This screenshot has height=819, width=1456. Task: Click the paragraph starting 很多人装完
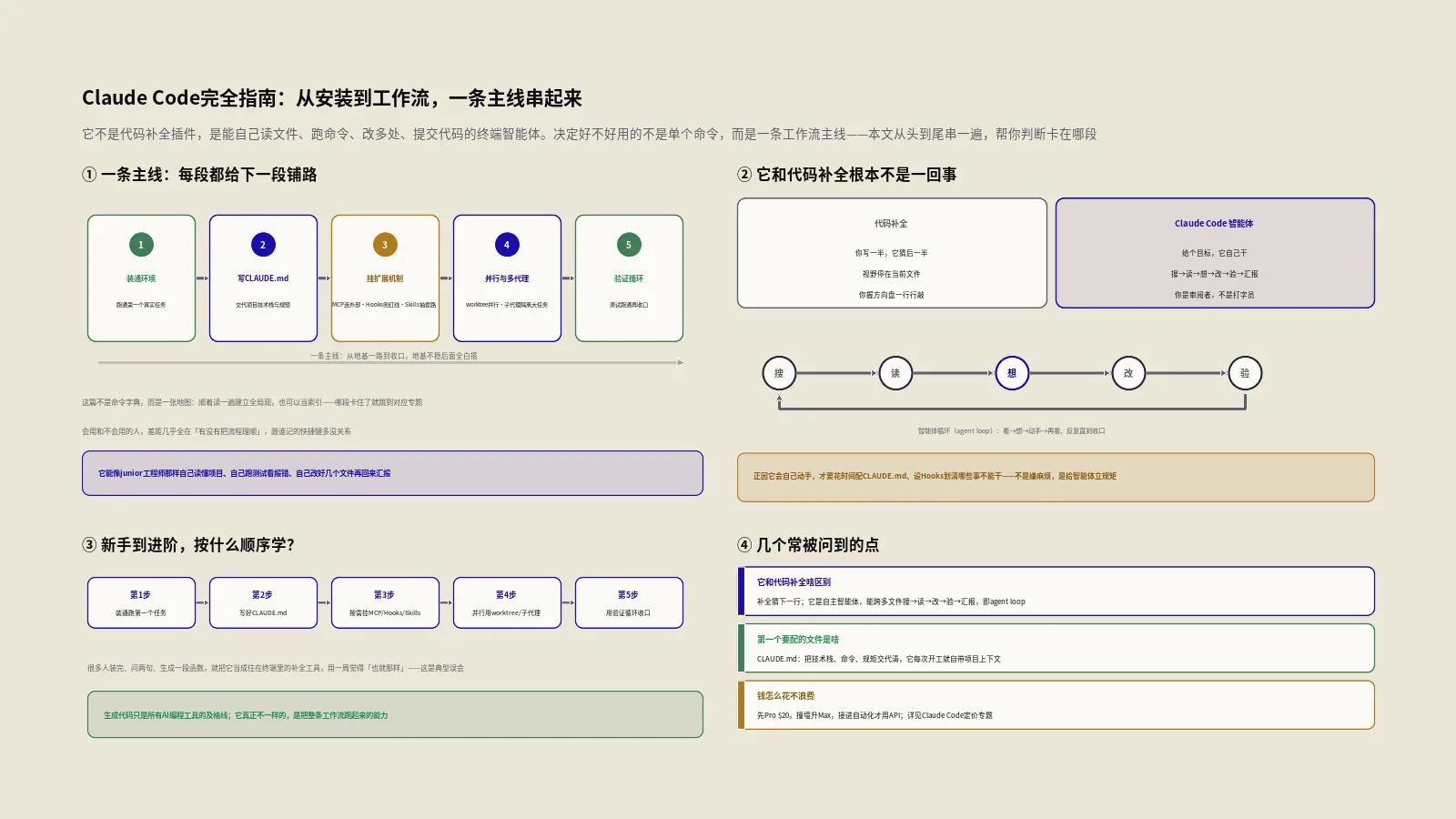pos(276,668)
